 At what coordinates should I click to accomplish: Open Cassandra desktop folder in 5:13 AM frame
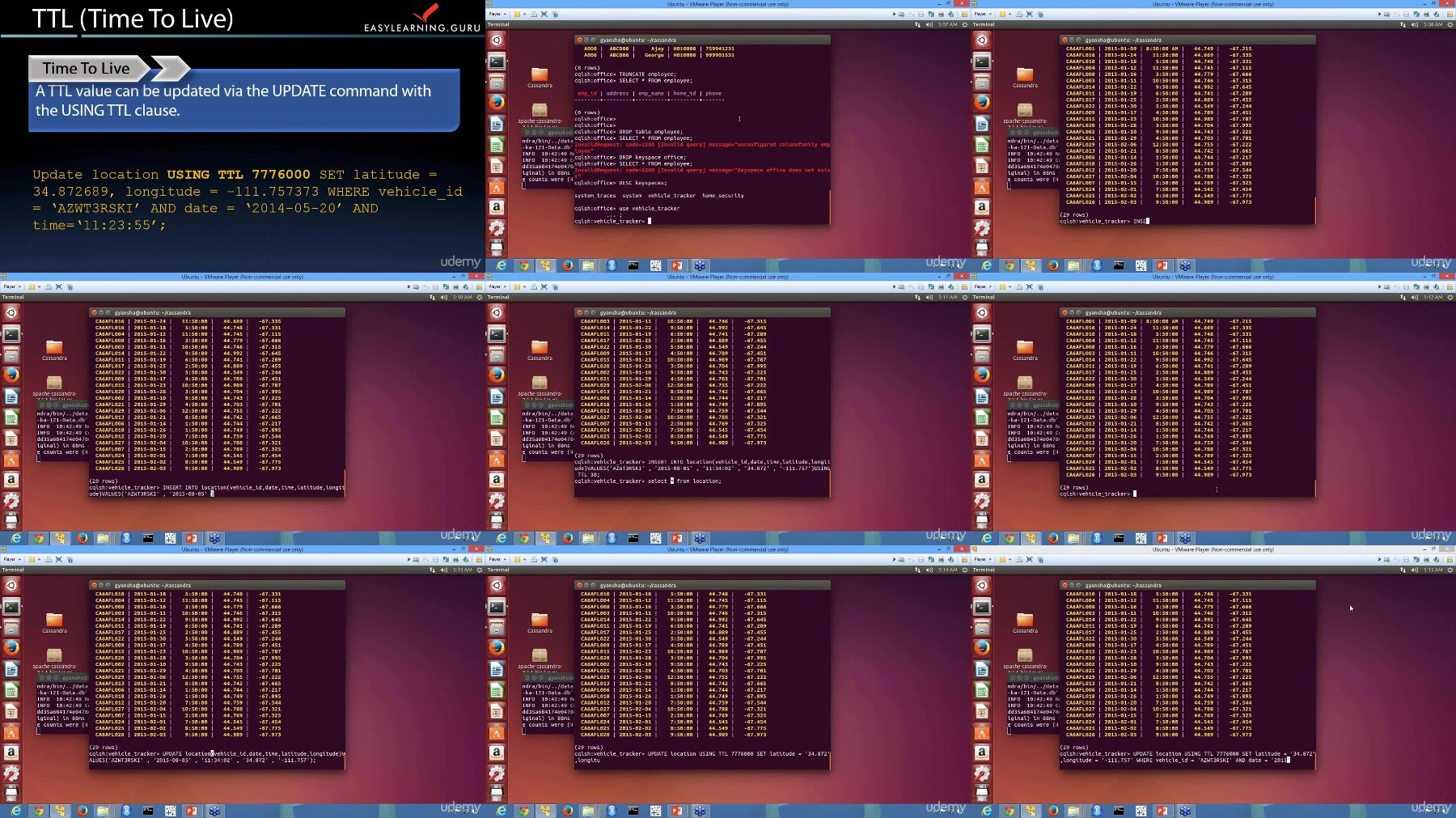[54, 622]
